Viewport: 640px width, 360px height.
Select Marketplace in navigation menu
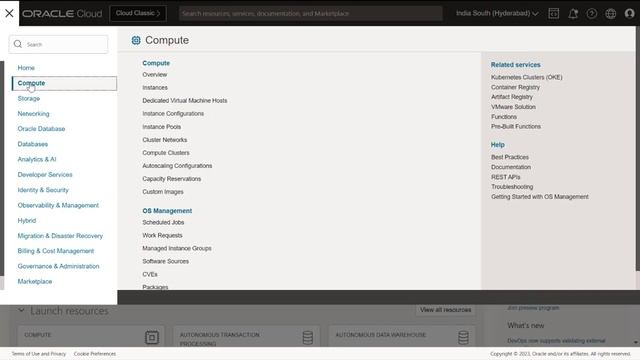tap(35, 281)
